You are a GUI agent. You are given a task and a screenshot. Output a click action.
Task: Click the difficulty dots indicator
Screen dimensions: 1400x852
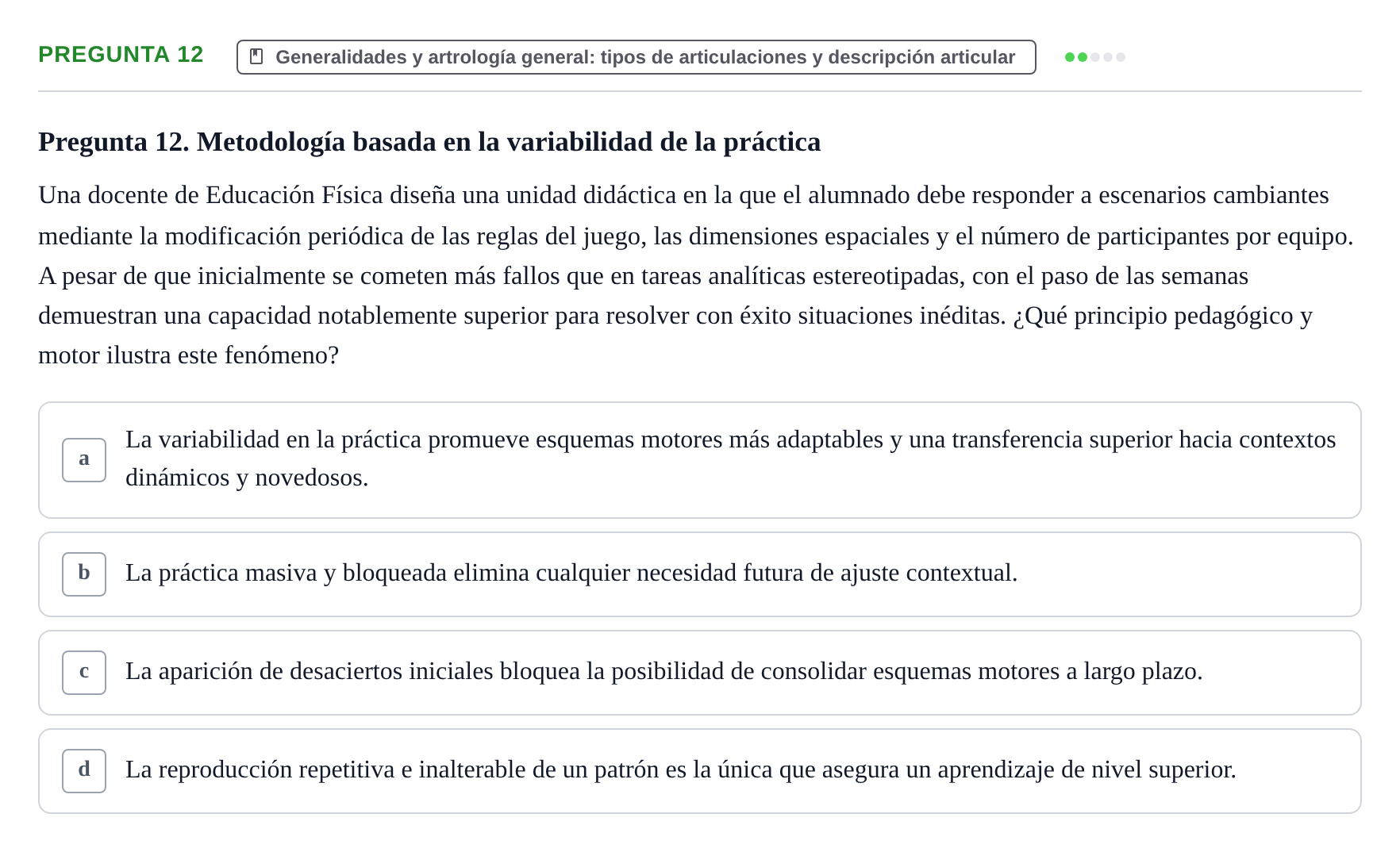pos(1094,57)
